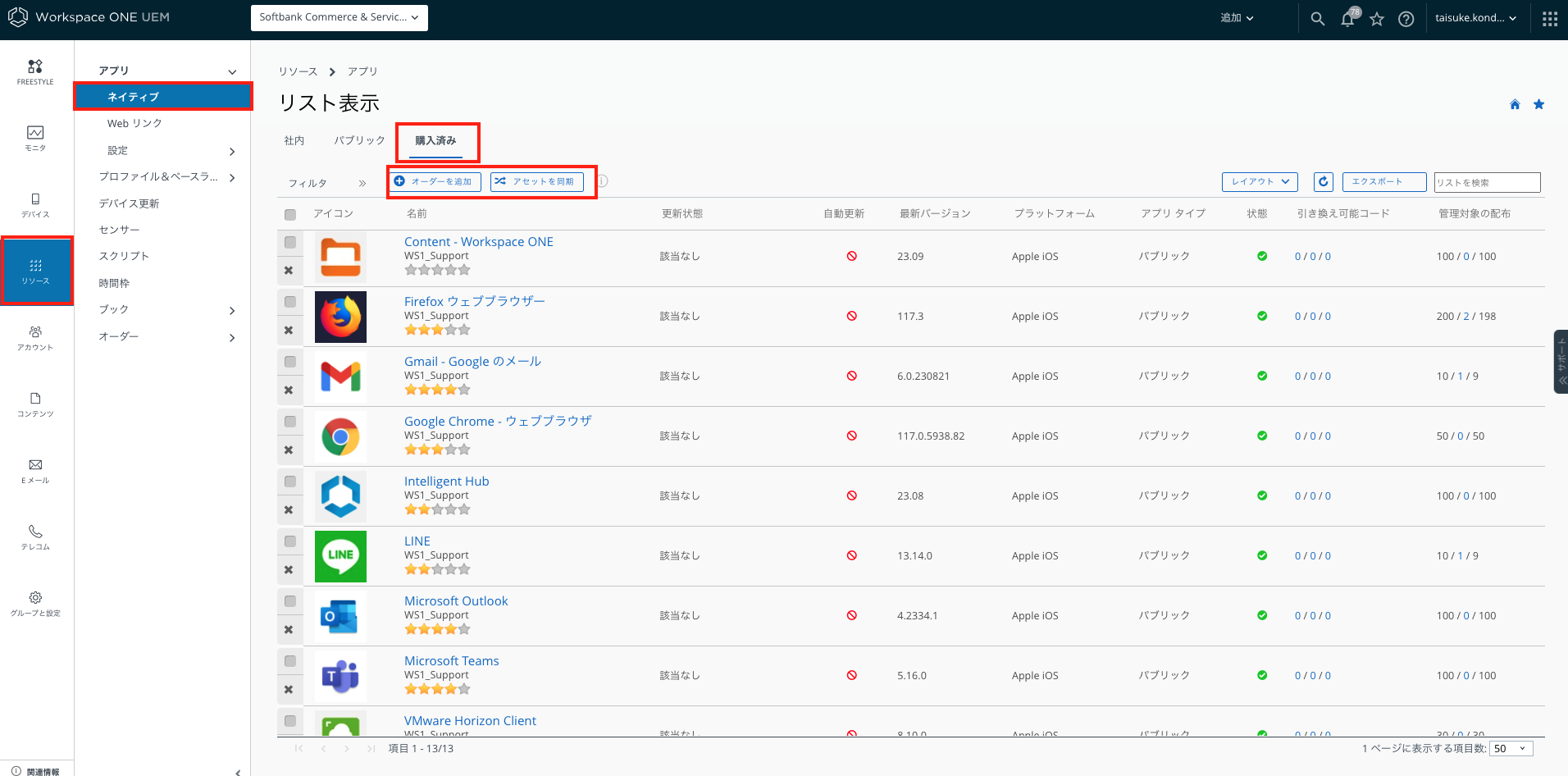Open the taisuke.kond user account dropdown
1568x776 pixels.
[1475, 18]
